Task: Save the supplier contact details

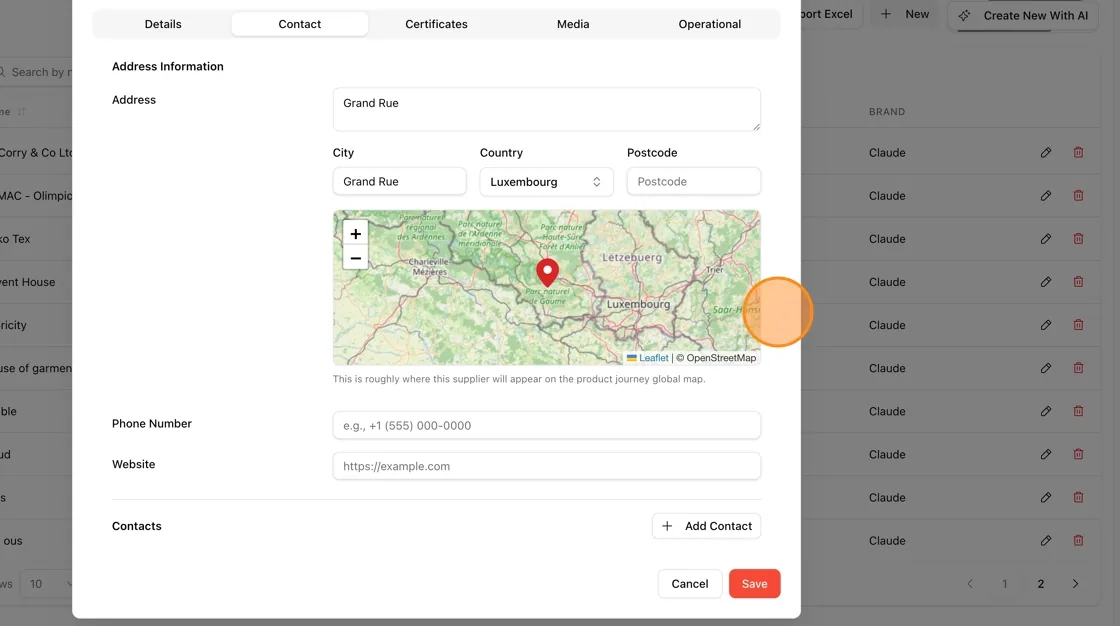Action: [754, 584]
